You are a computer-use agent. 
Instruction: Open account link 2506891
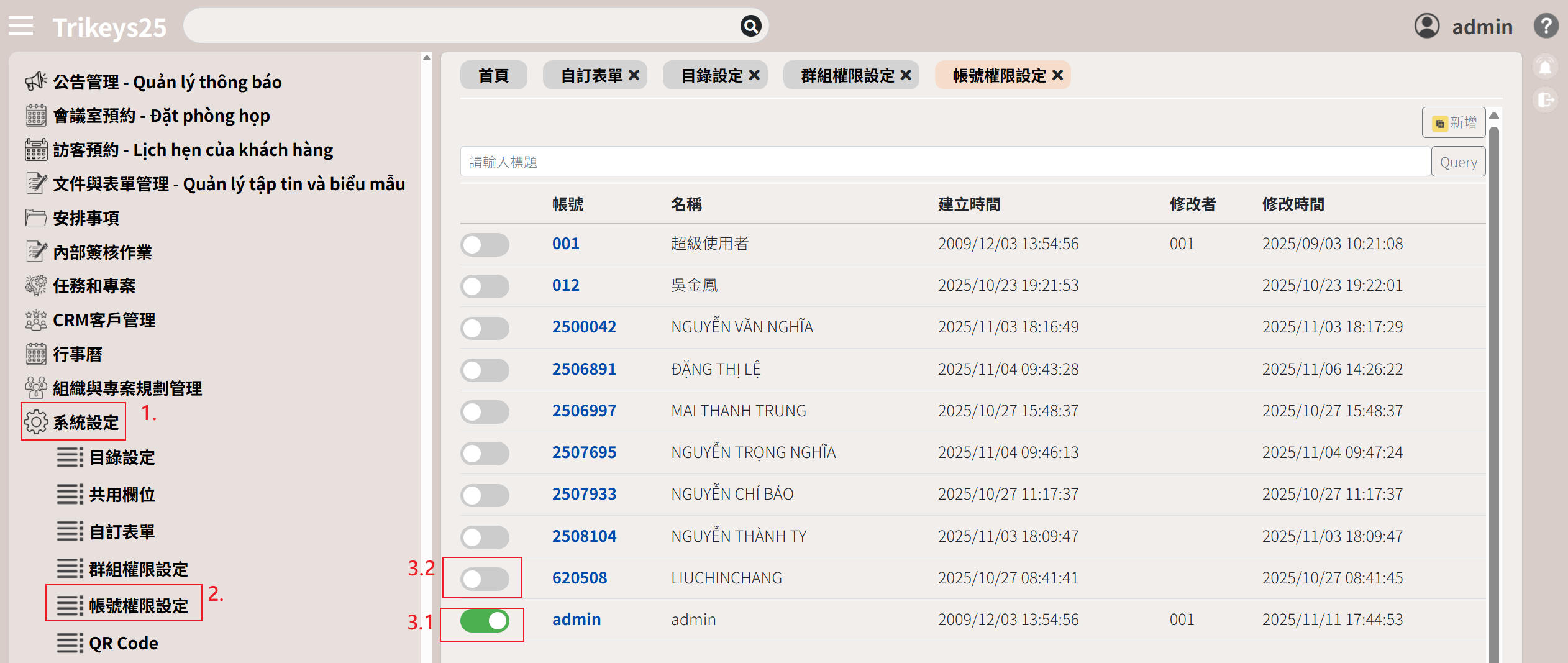(584, 369)
